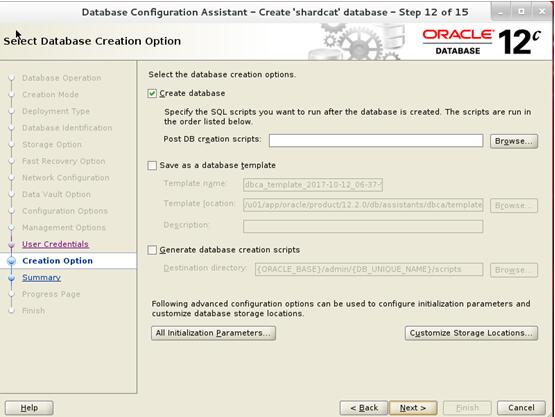The image size is (555, 417).
Task: Cancel the database configuration wizard
Action: point(521,408)
